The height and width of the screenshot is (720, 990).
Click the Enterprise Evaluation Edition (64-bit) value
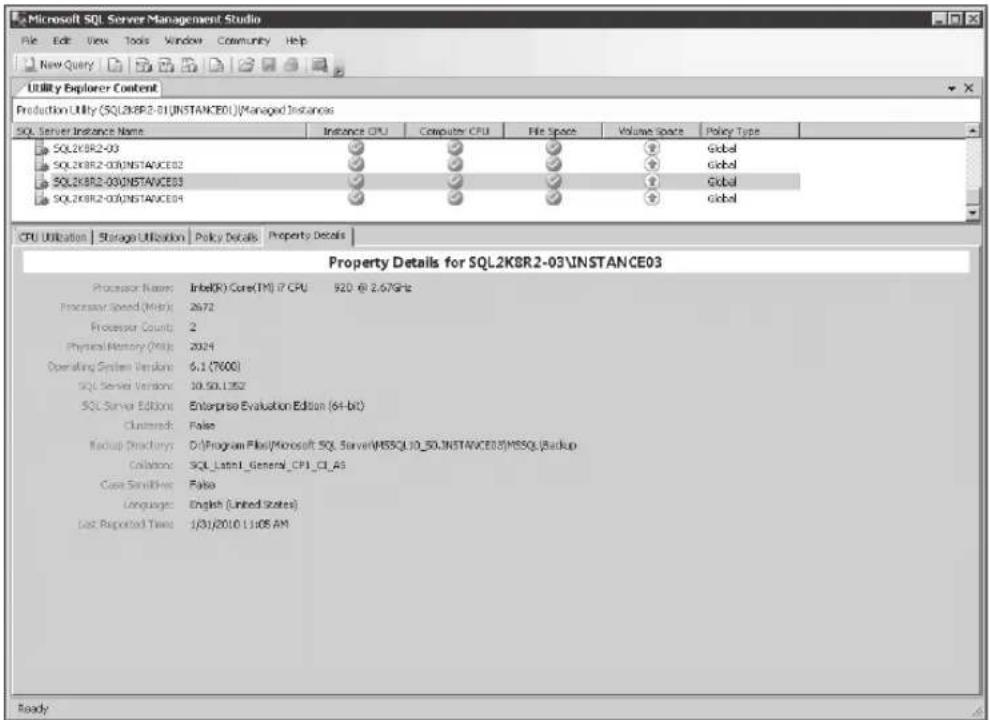click(277, 405)
